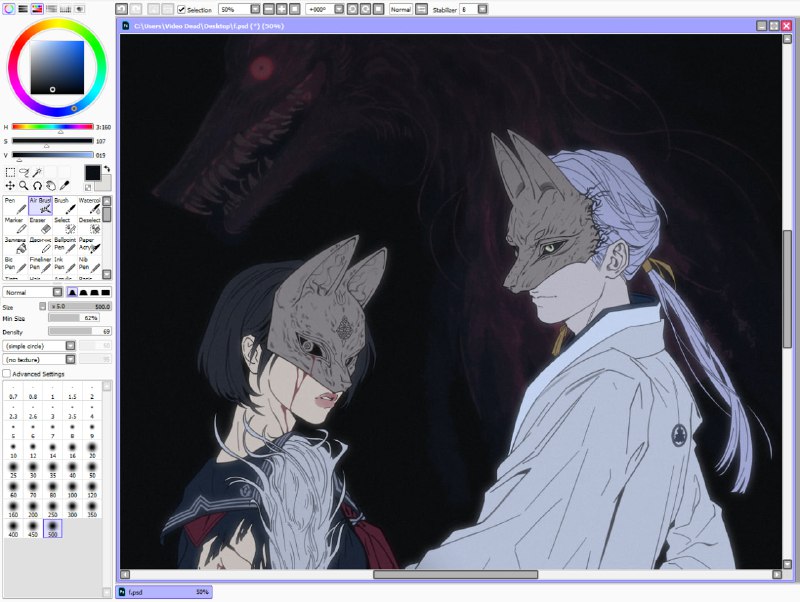This screenshot has width=800, height=602.
Task: Activate the rectangular selection tool
Action: click(10, 172)
